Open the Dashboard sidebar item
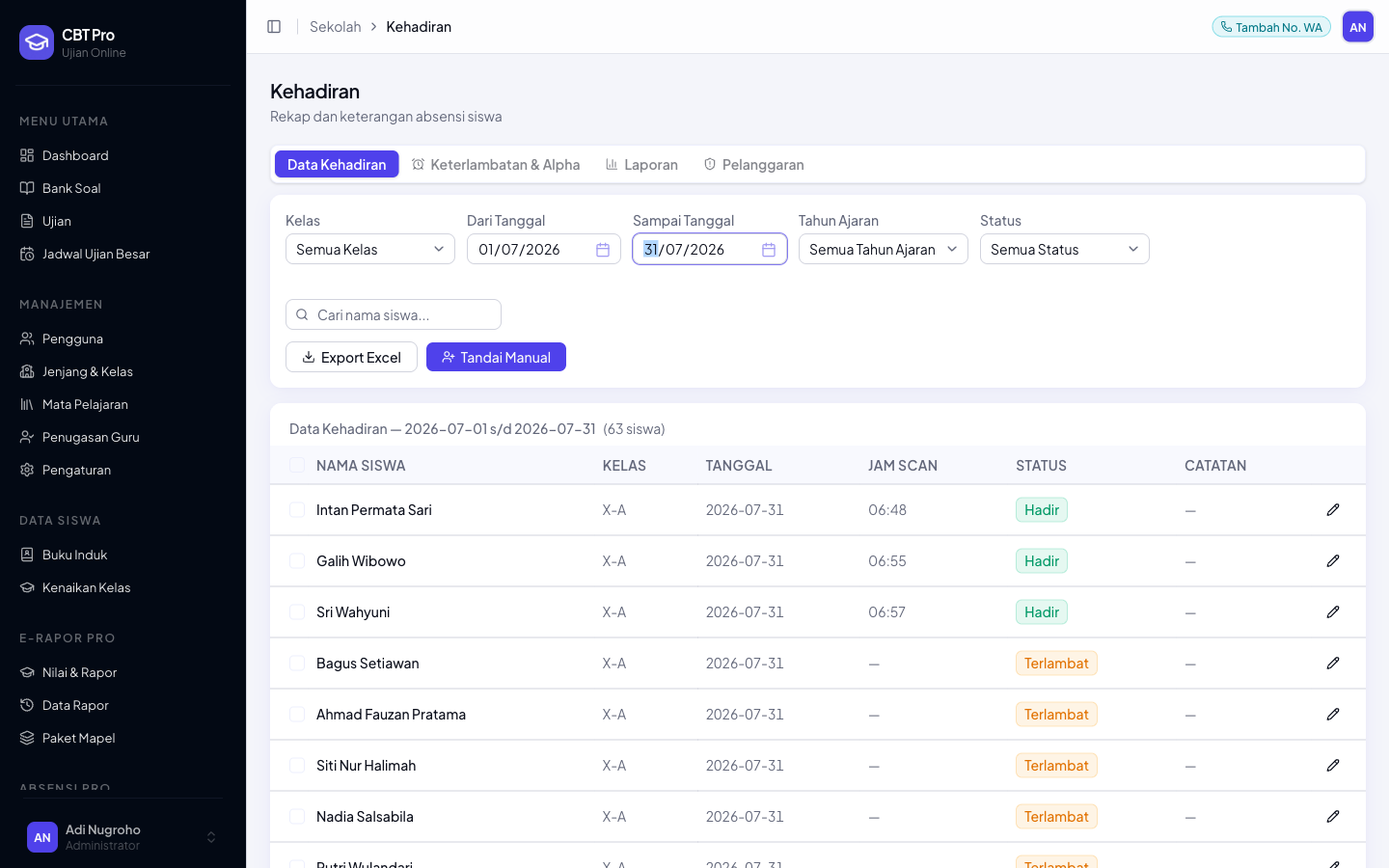1389x868 pixels. (x=123, y=155)
